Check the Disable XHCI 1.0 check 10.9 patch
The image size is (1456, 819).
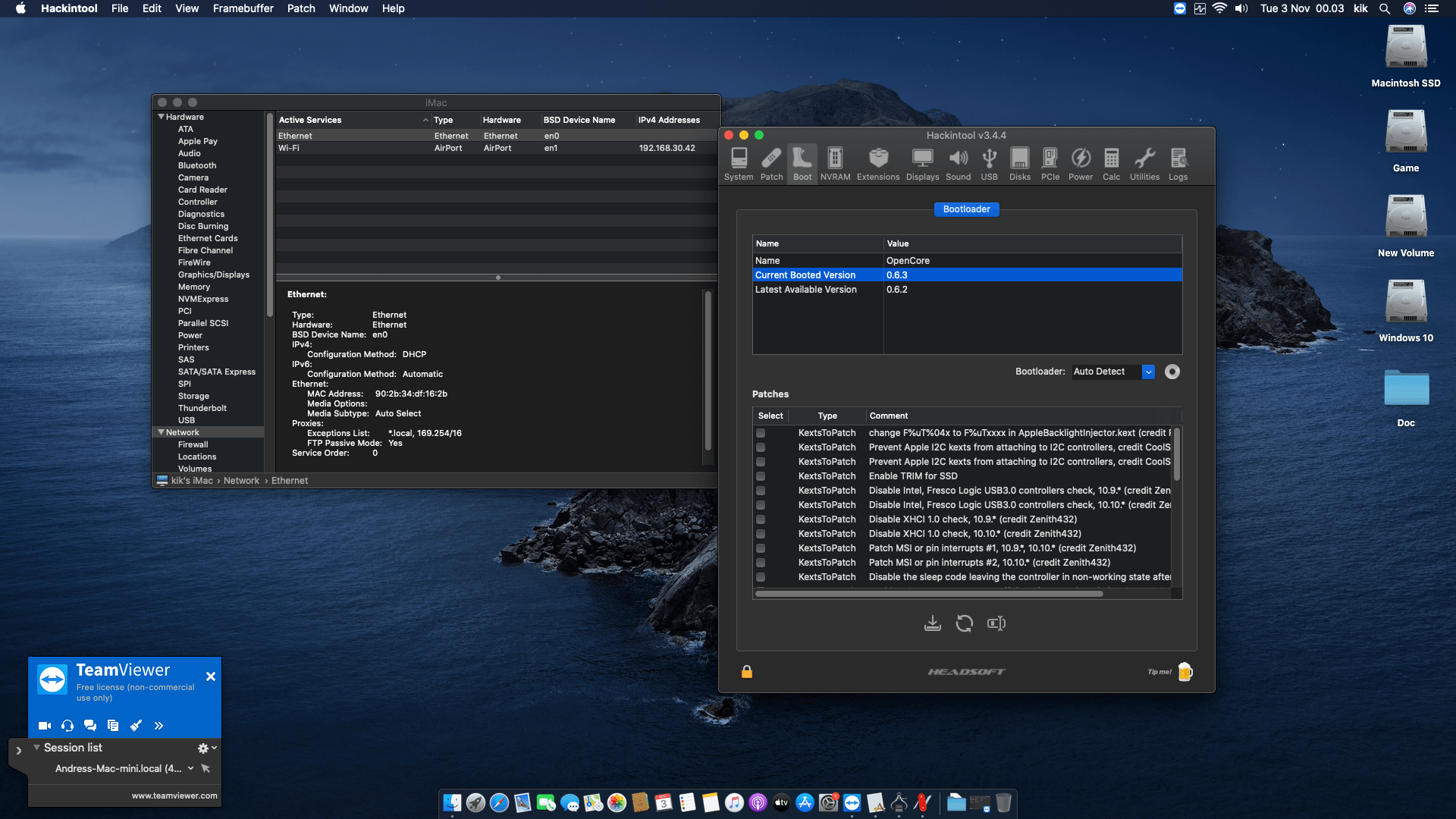click(x=761, y=519)
